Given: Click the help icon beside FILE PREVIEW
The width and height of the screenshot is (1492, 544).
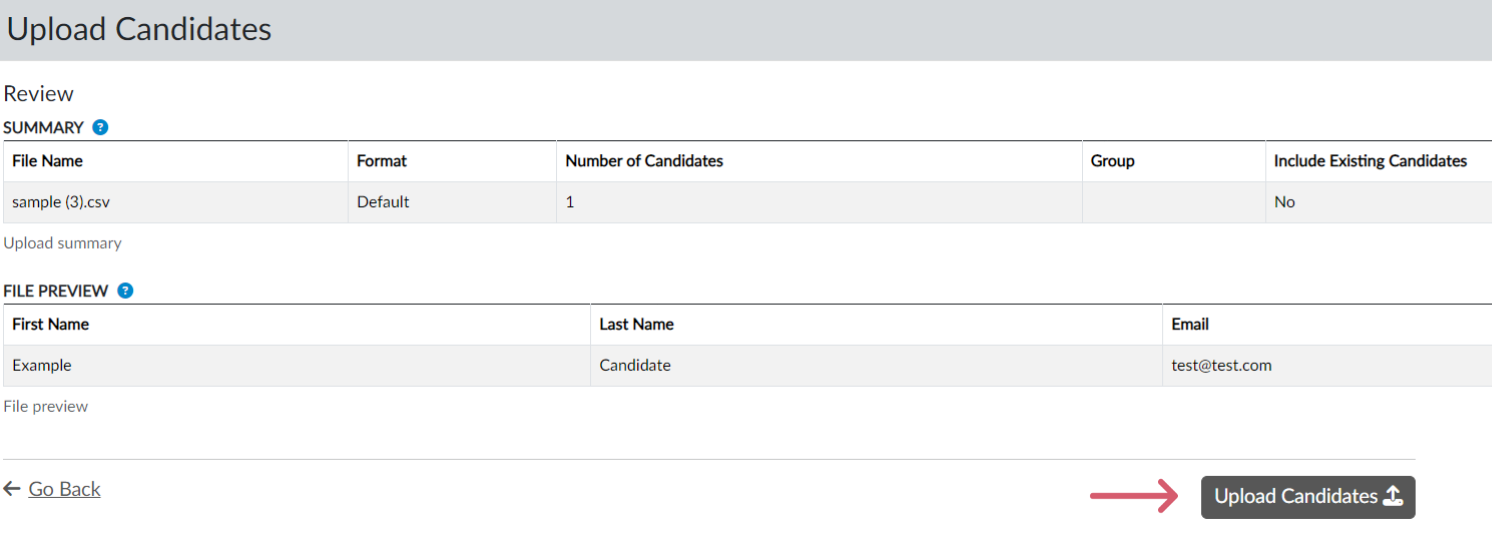Looking at the screenshot, I should pyautogui.click(x=125, y=291).
